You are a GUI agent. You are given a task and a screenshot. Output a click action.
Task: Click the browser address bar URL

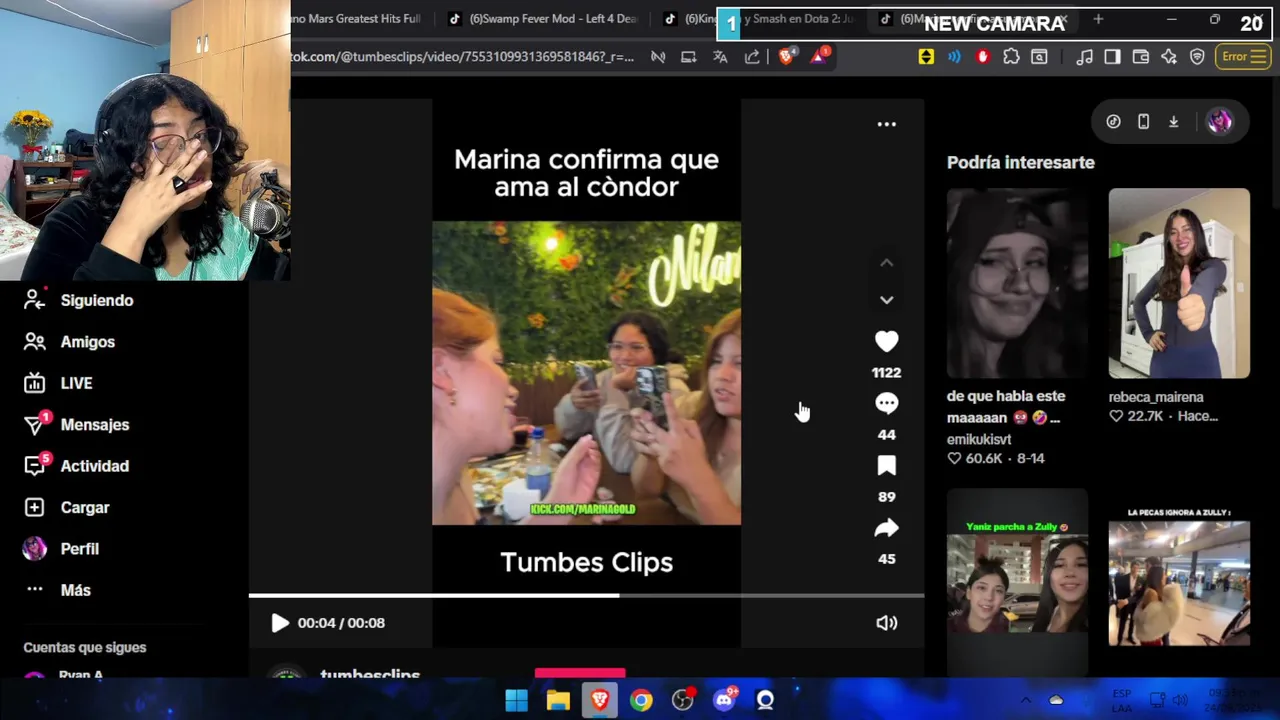[x=462, y=57]
